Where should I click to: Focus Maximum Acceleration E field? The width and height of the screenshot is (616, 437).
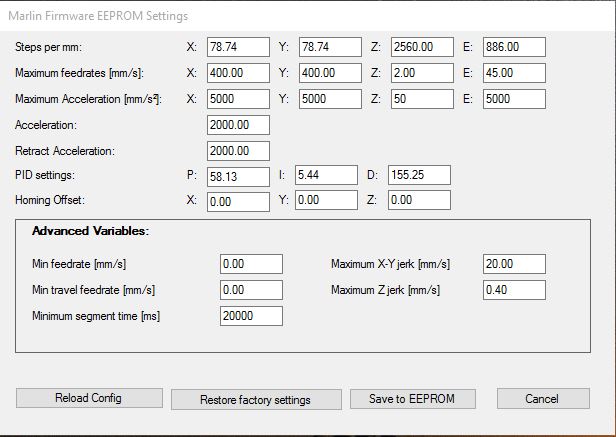click(x=514, y=99)
